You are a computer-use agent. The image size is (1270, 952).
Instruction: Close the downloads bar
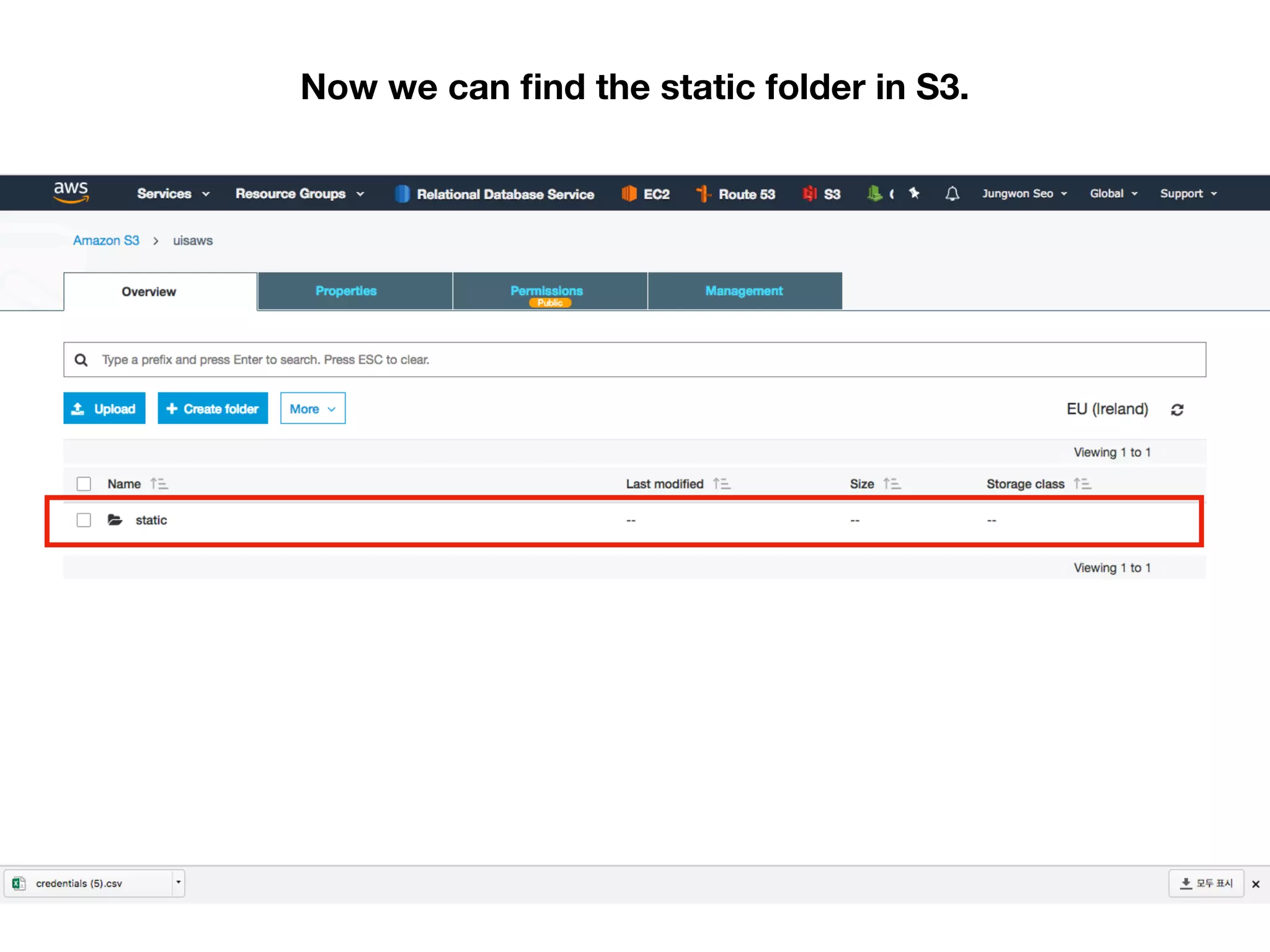point(1256,884)
